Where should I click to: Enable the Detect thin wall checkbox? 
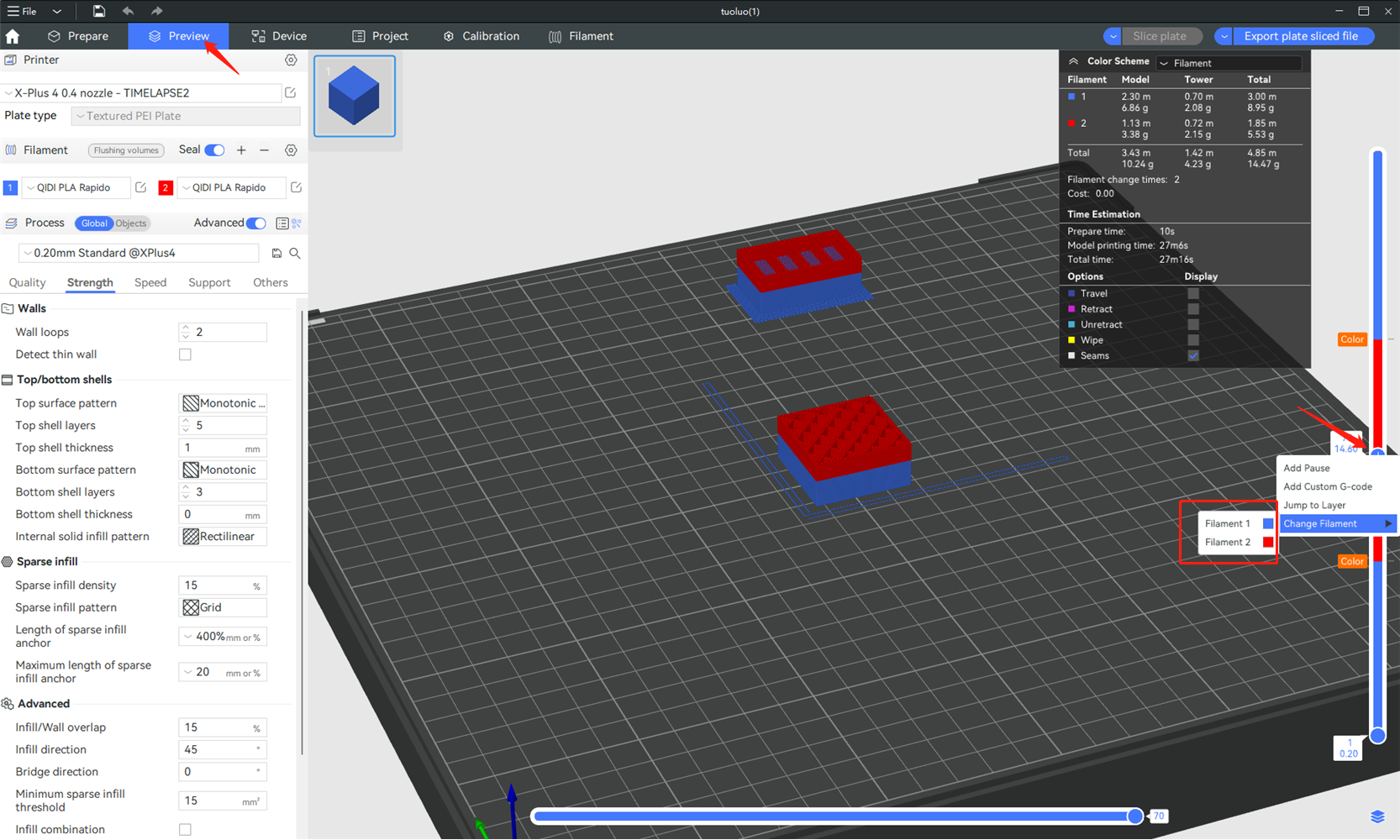tap(185, 354)
